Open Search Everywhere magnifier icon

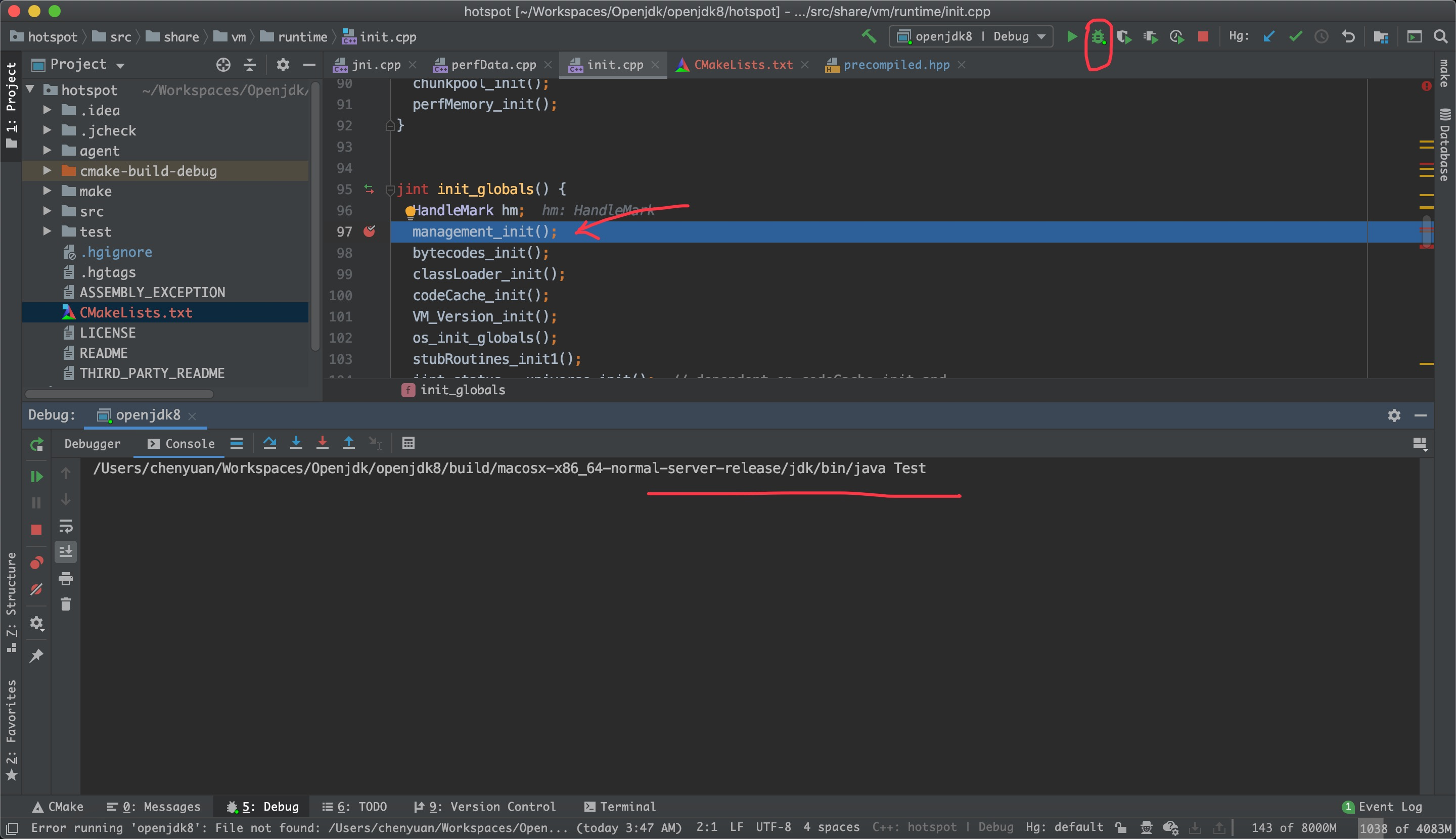pyautogui.click(x=1440, y=37)
